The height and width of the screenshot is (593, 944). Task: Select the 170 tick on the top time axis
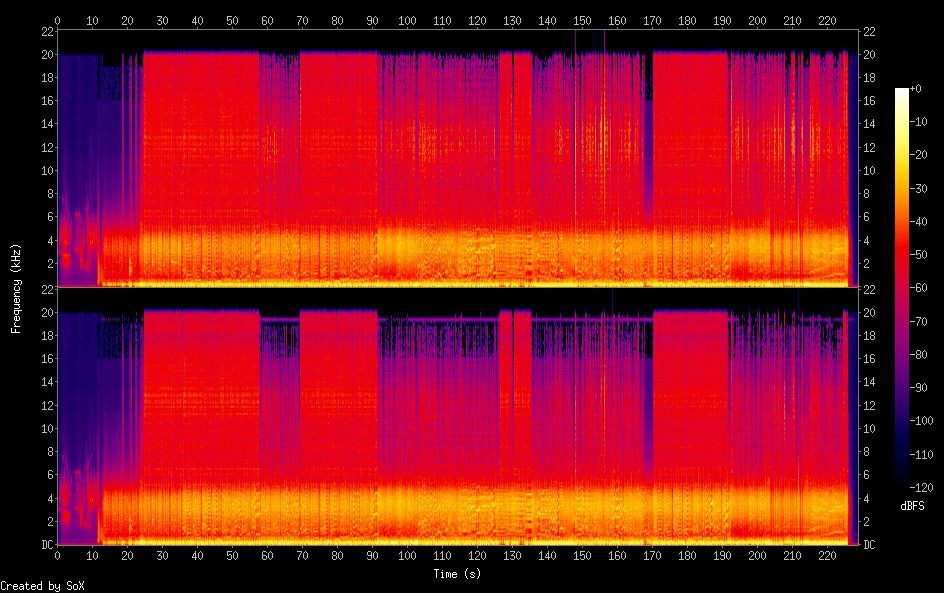652,20
